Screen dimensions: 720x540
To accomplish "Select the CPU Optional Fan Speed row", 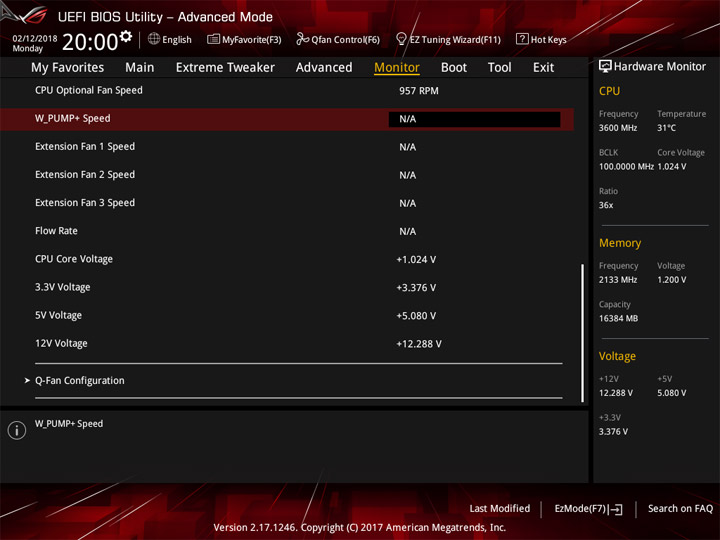I will (x=287, y=90).
